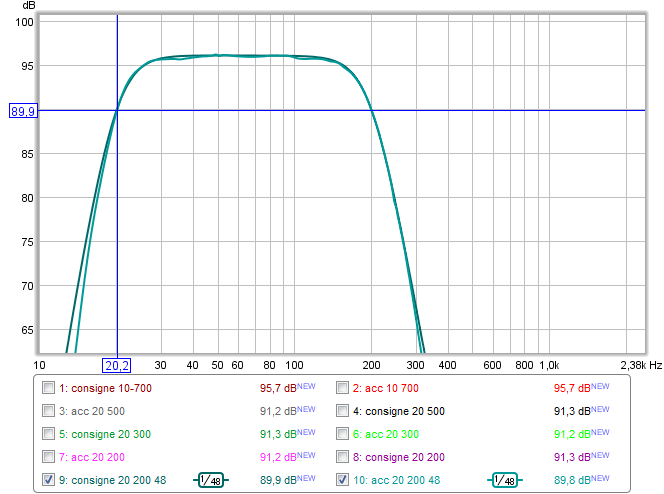Check the '6: acc 20 300' box

(343, 433)
